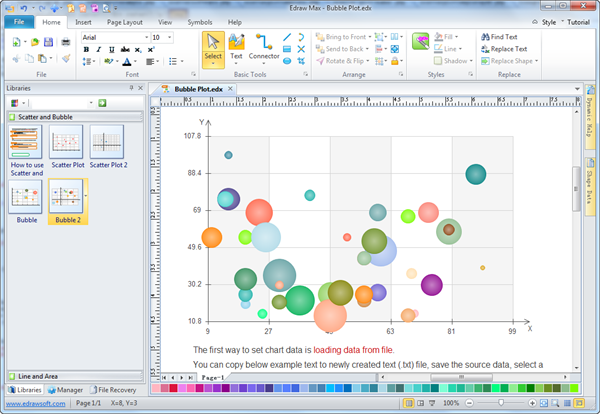This screenshot has height=414, width=600.
Task: Click the Bubble Plot.edx document tab icon
Action: (167, 90)
